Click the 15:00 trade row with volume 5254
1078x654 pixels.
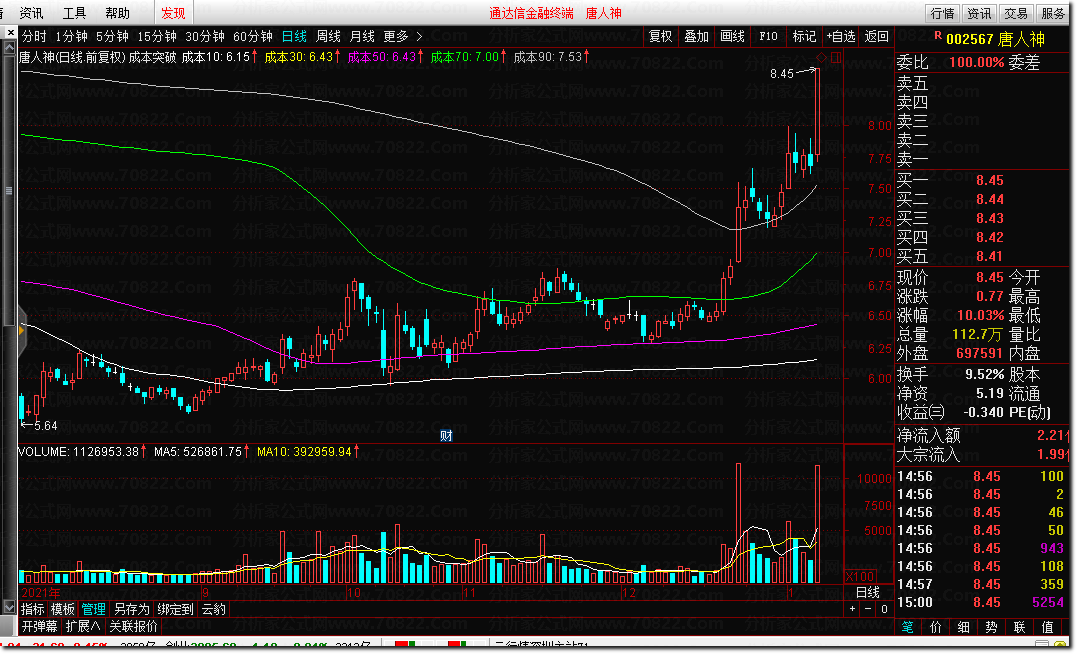(981, 602)
